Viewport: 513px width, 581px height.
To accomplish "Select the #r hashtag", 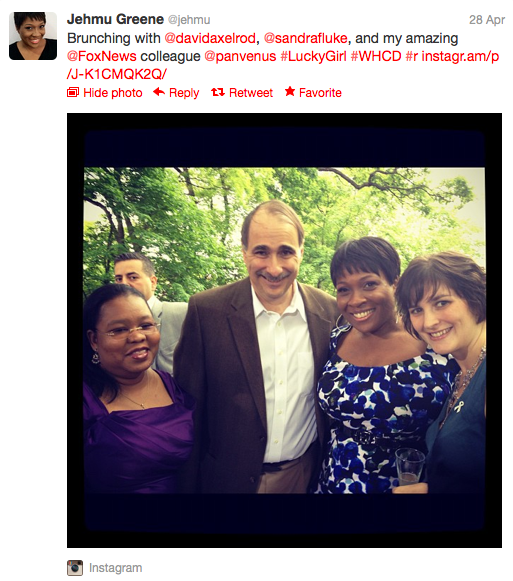I will (x=412, y=56).
